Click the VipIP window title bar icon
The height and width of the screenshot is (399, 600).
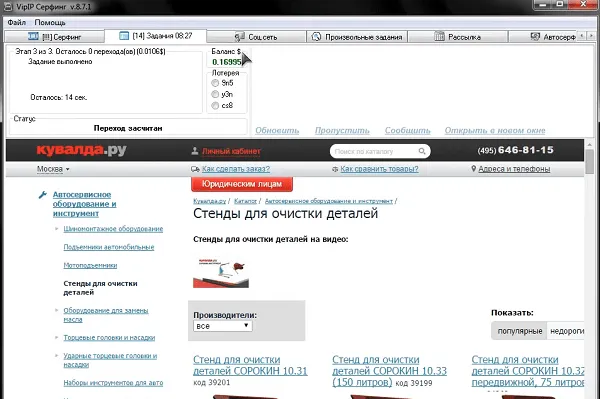8,7
